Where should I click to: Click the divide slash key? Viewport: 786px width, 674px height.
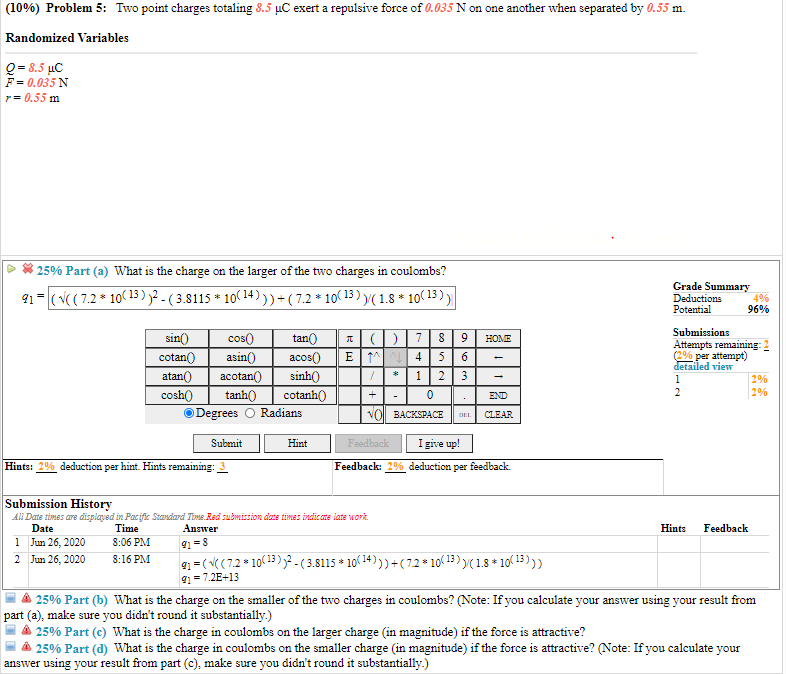click(372, 376)
